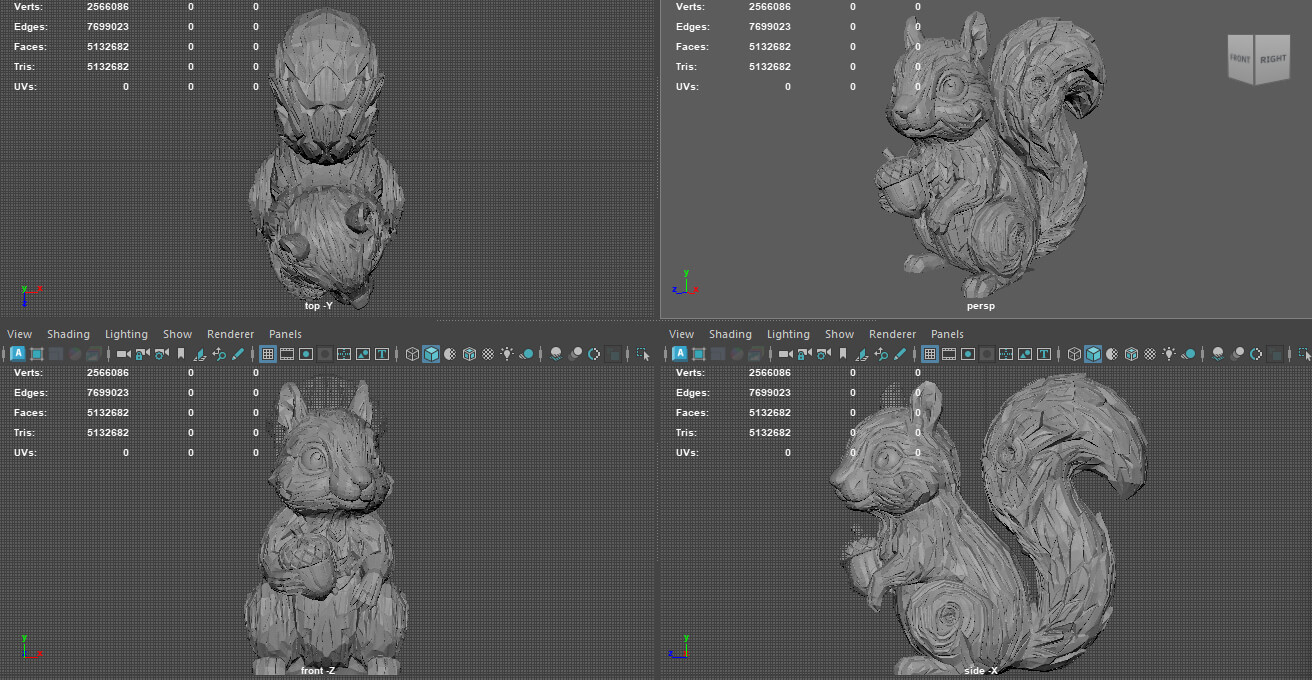Open Show menu in side panel
Viewport: 1312px width, 680px height.
point(839,334)
